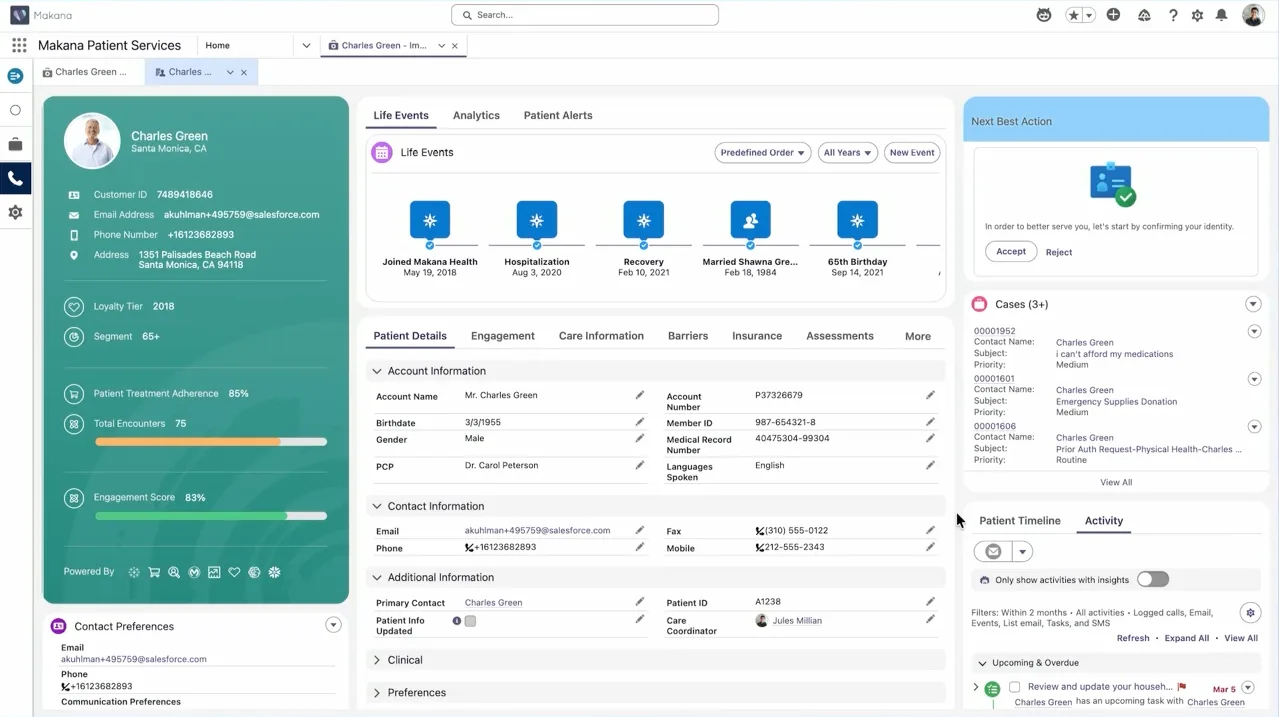
Task: Open the global Create New plus icon
Action: pos(1113,14)
